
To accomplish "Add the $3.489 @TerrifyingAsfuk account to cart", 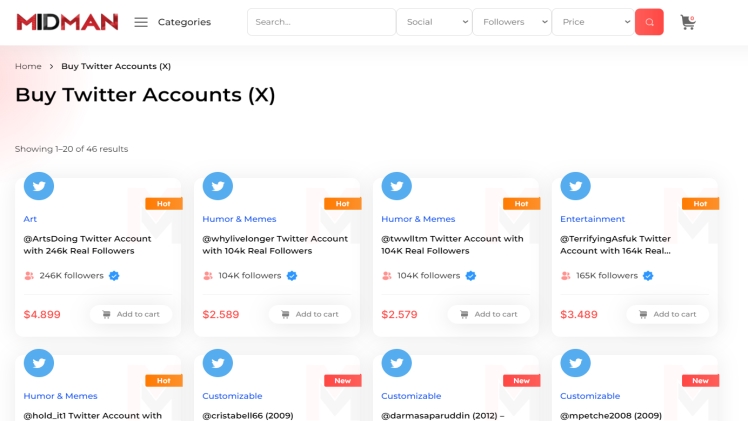I will coord(667,314).
